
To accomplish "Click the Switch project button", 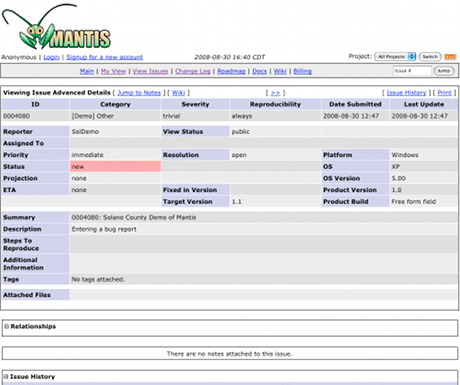I will pyautogui.click(x=430, y=57).
